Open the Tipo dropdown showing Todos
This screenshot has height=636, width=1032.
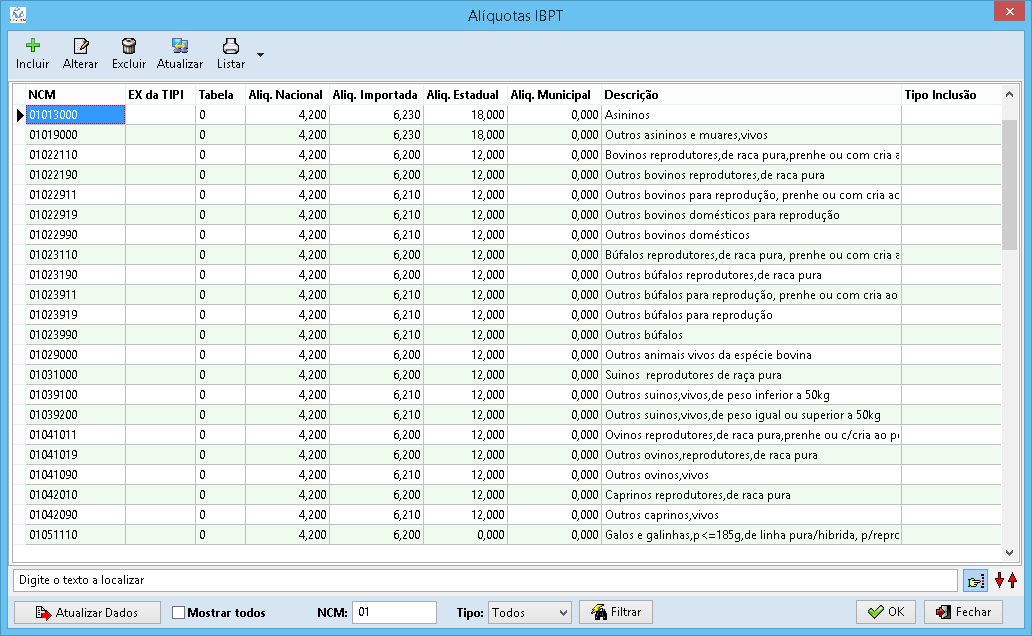(x=530, y=612)
